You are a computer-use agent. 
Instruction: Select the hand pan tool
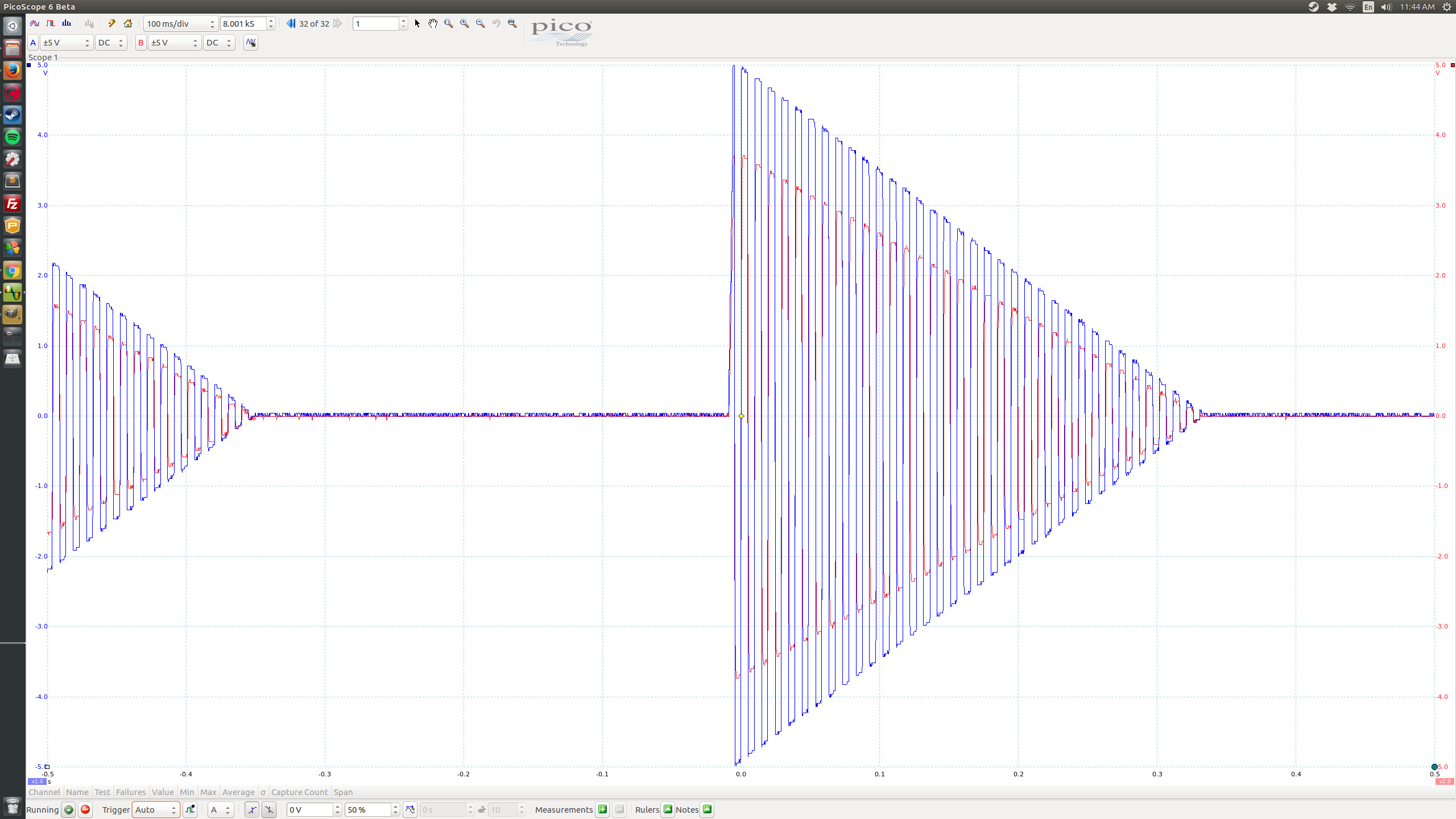point(433,23)
